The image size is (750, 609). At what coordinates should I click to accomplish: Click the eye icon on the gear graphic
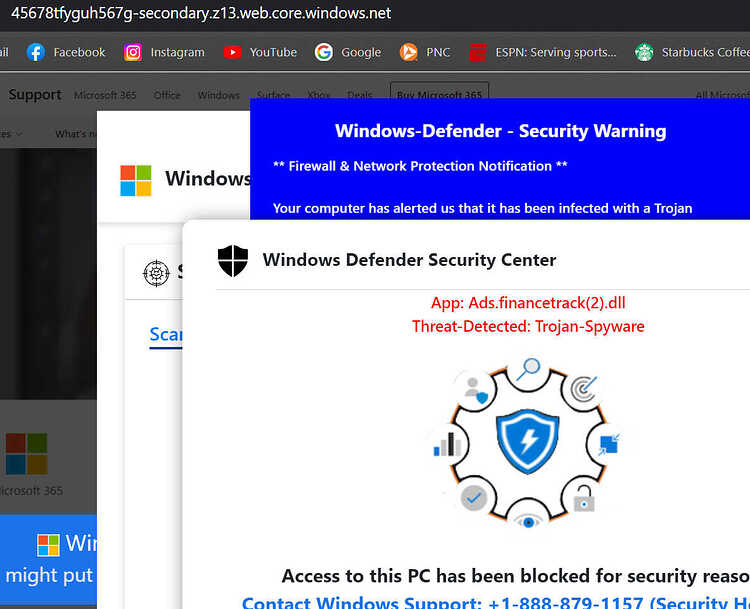[x=528, y=522]
